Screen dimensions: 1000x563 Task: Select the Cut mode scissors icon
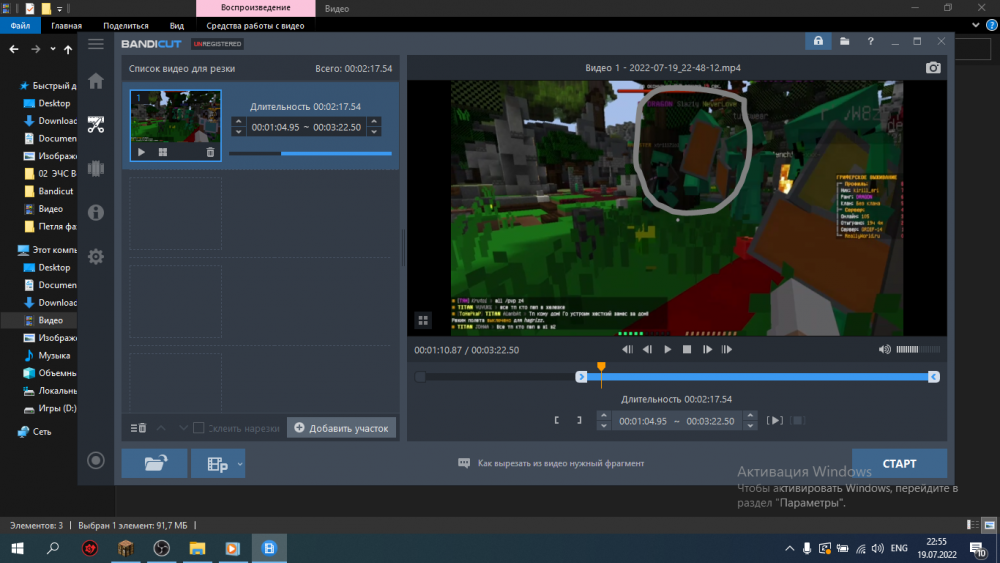tap(96, 125)
